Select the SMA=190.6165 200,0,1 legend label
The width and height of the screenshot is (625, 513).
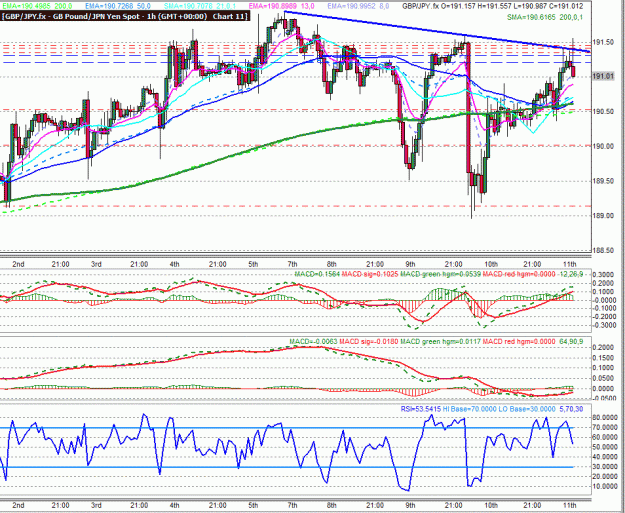545,17
